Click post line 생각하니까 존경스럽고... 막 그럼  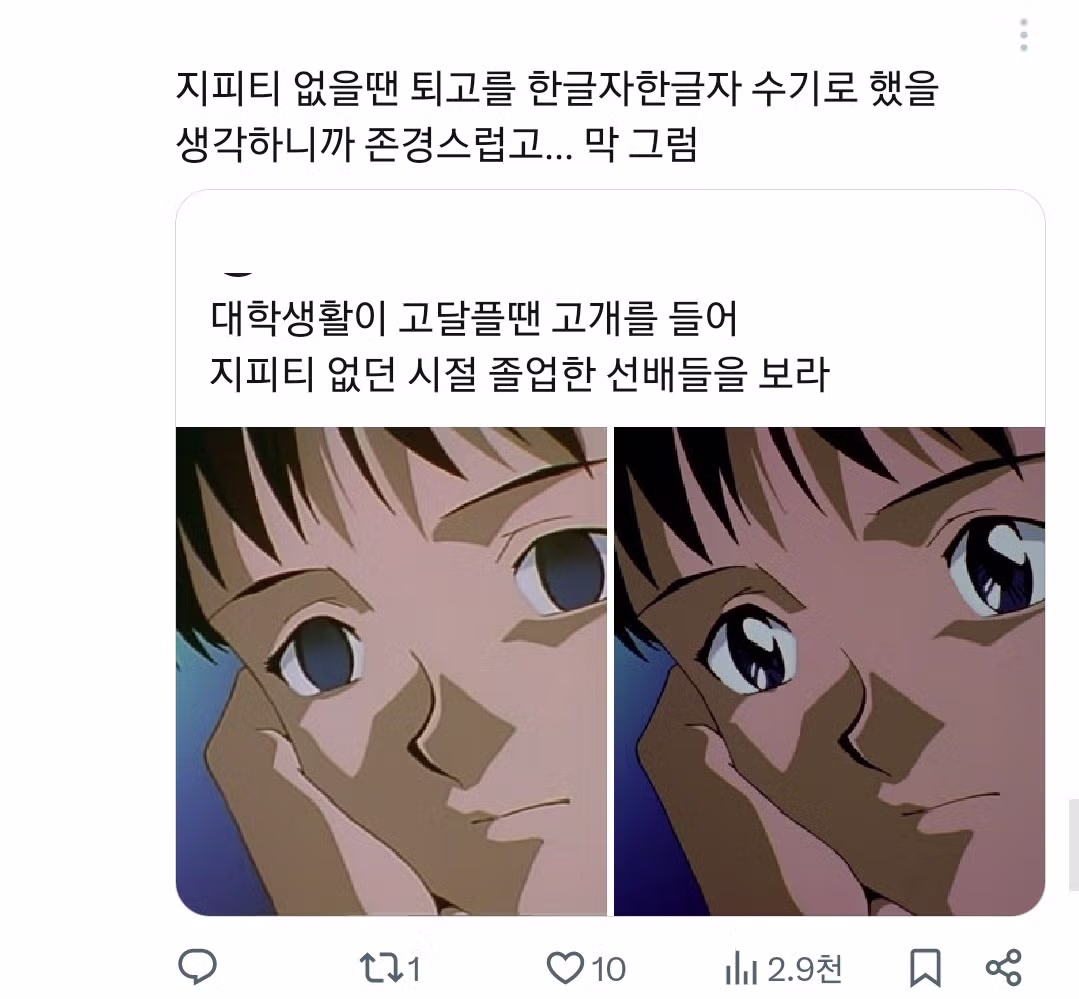pyautogui.click(x=435, y=144)
